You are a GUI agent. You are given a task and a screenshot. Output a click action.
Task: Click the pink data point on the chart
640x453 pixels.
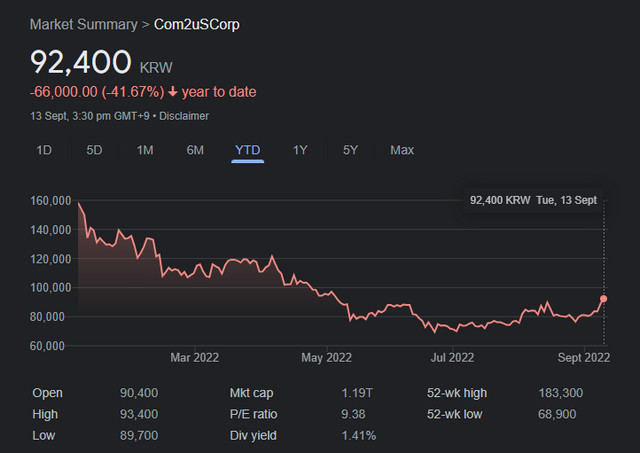pos(603,299)
